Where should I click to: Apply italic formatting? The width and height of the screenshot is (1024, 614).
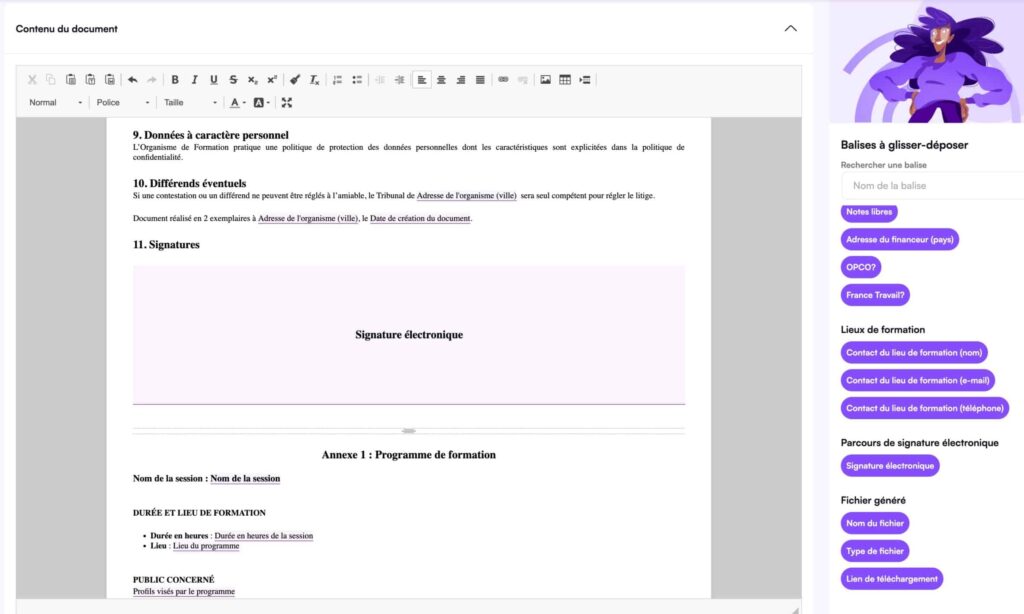click(194, 80)
